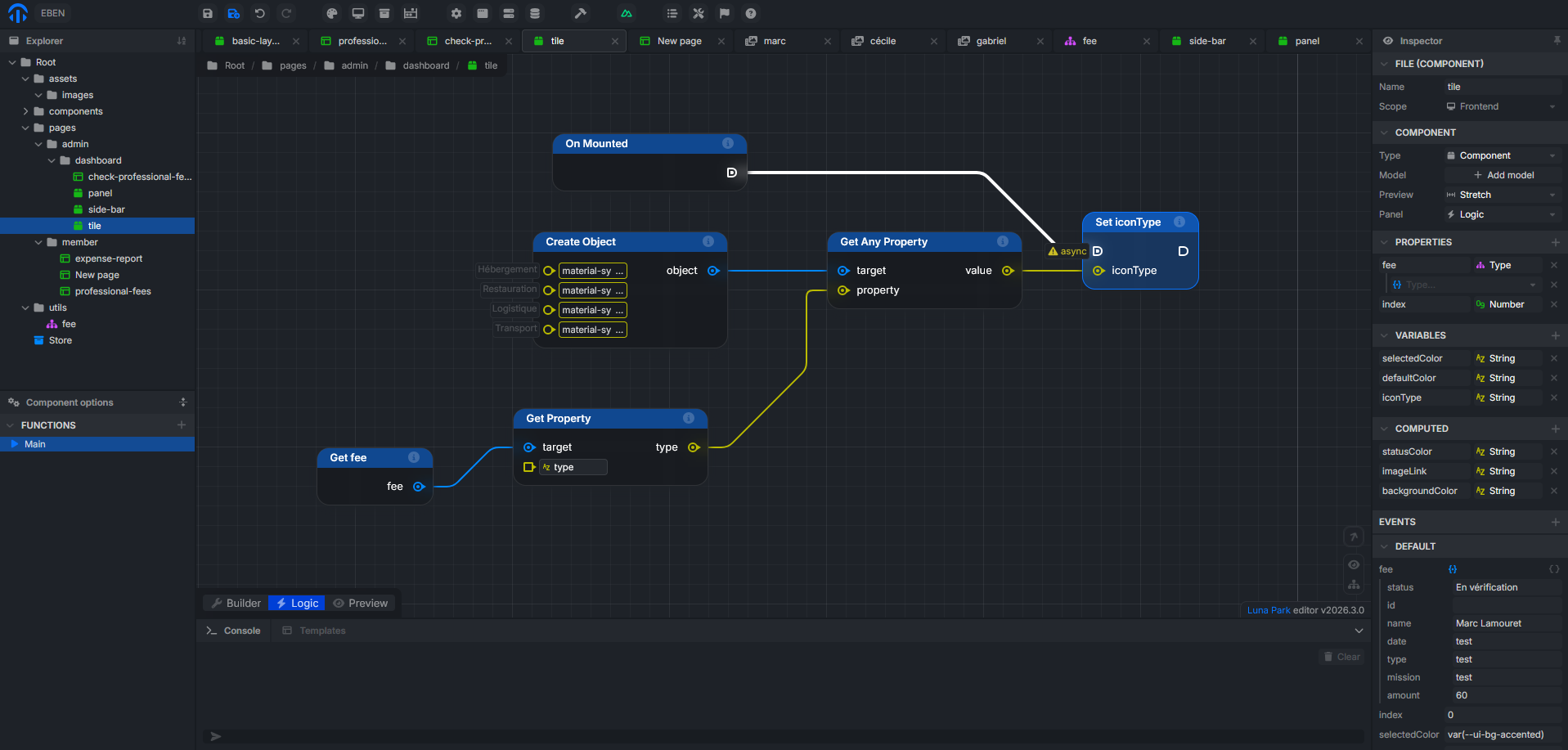The width and height of the screenshot is (1568, 750).
Task: Click Luna Park link
Action: click(1268, 610)
